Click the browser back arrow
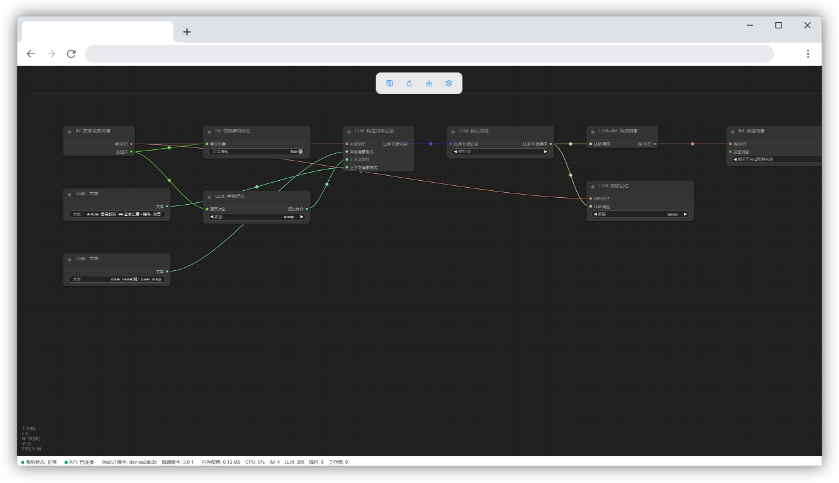This screenshot has width=839, height=483. tap(30, 54)
